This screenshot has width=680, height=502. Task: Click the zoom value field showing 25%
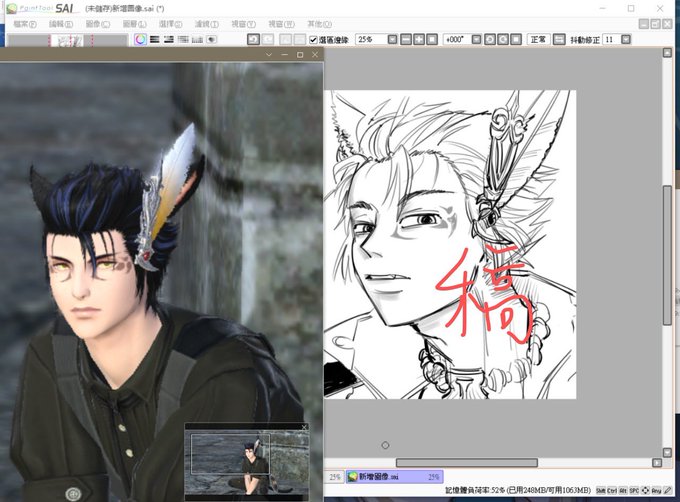[x=371, y=39]
